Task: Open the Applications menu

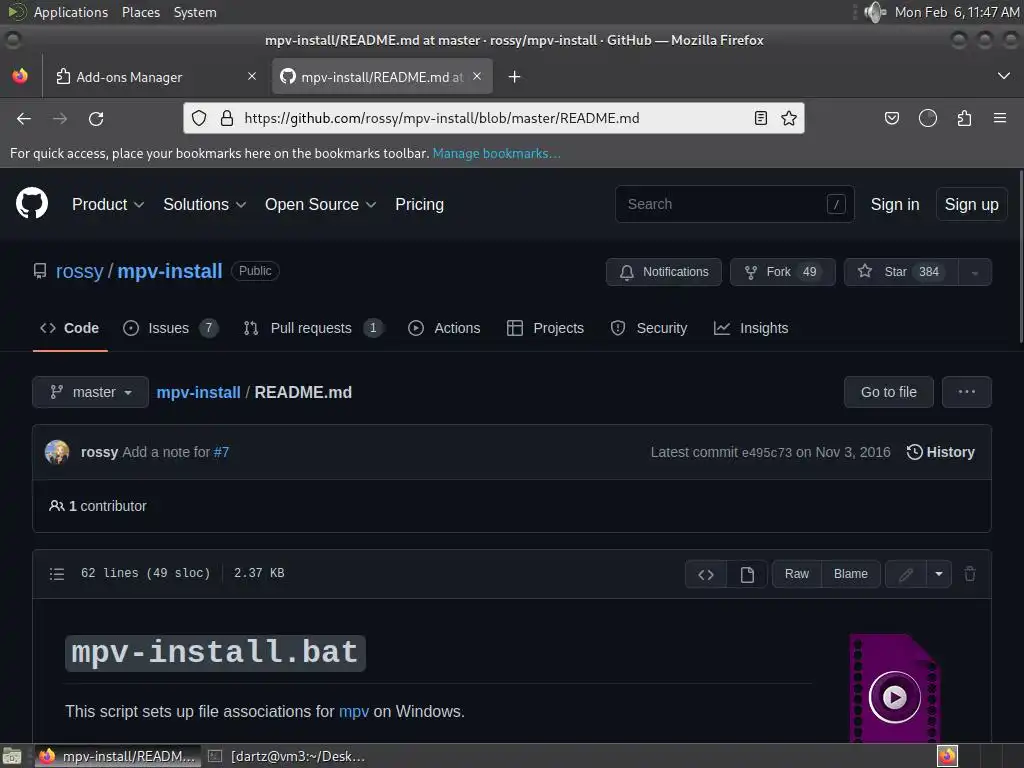Action: [71, 12]
